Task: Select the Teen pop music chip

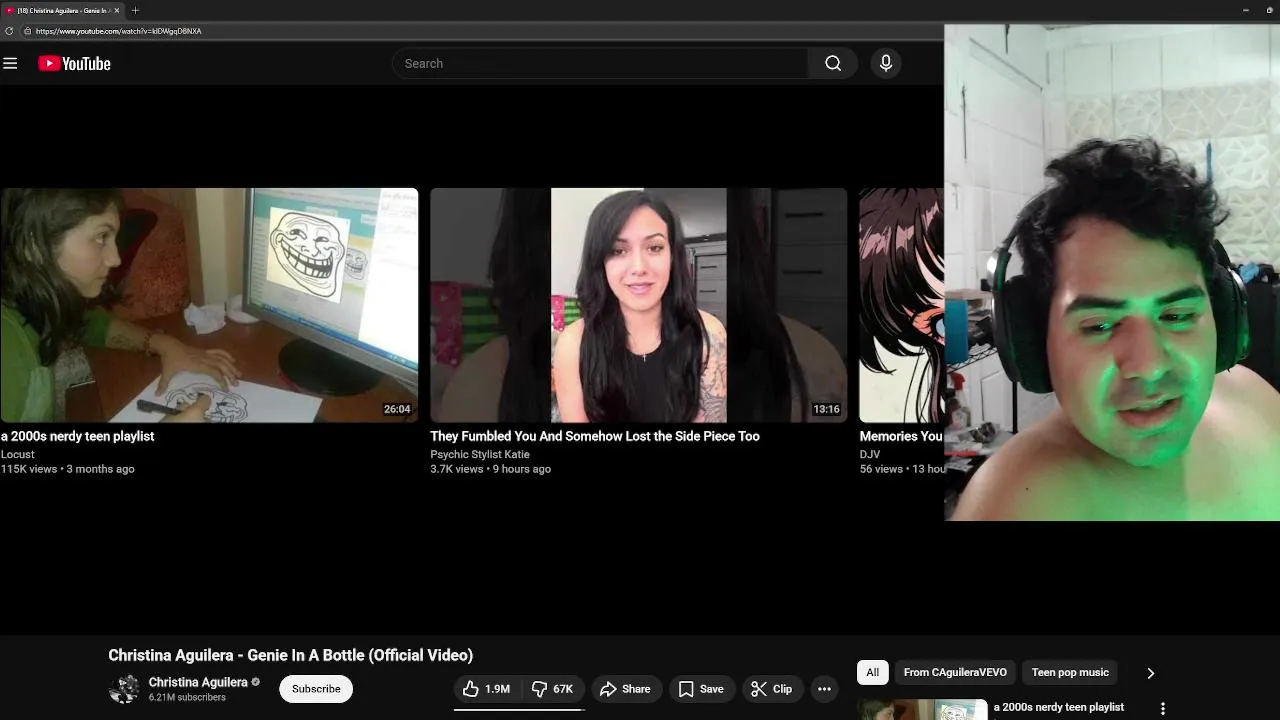Action: pyautogui.click(x=1070, y=673)
